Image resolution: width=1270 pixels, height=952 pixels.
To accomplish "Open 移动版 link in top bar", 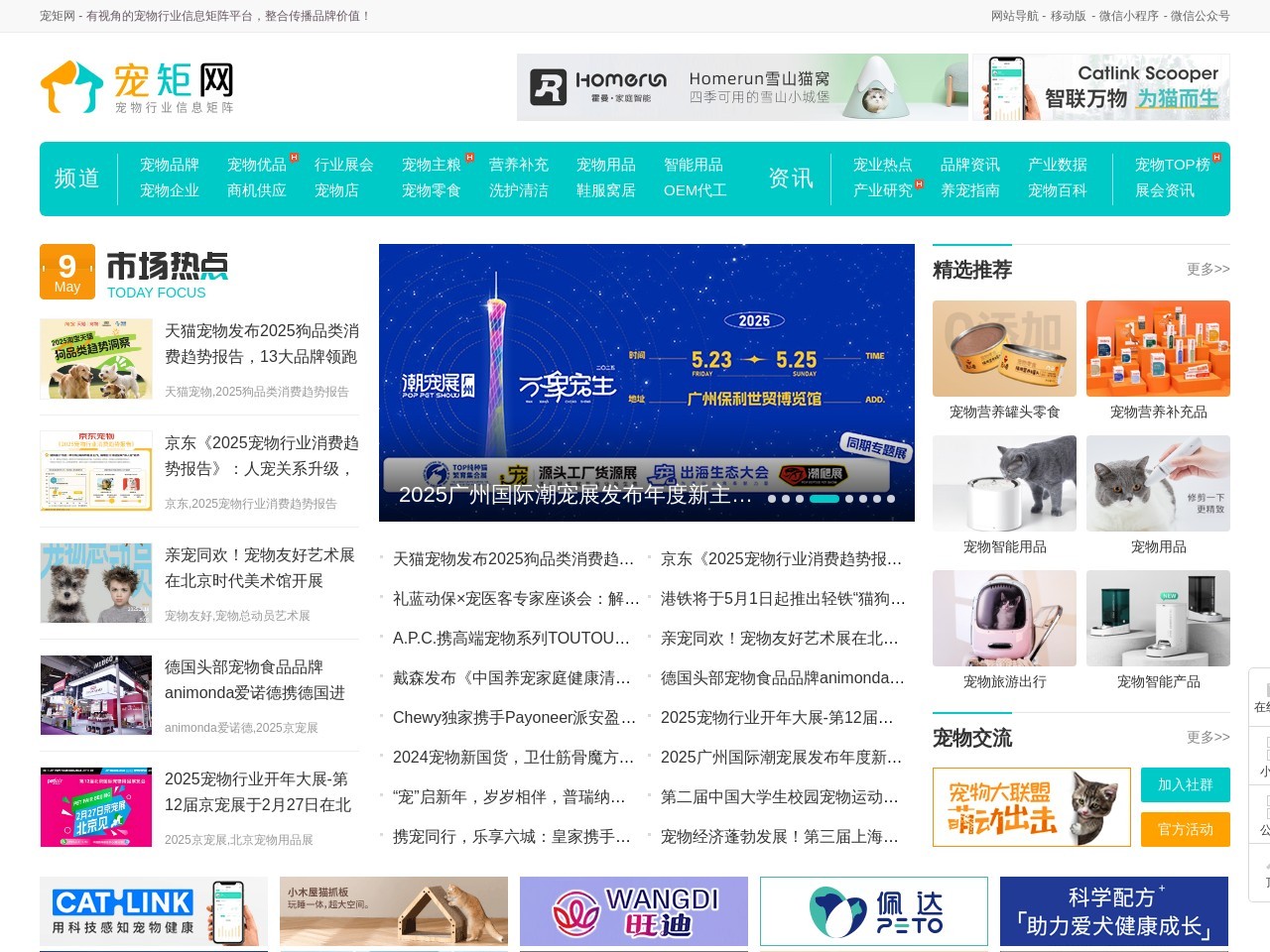I will tap(1068, 16).
